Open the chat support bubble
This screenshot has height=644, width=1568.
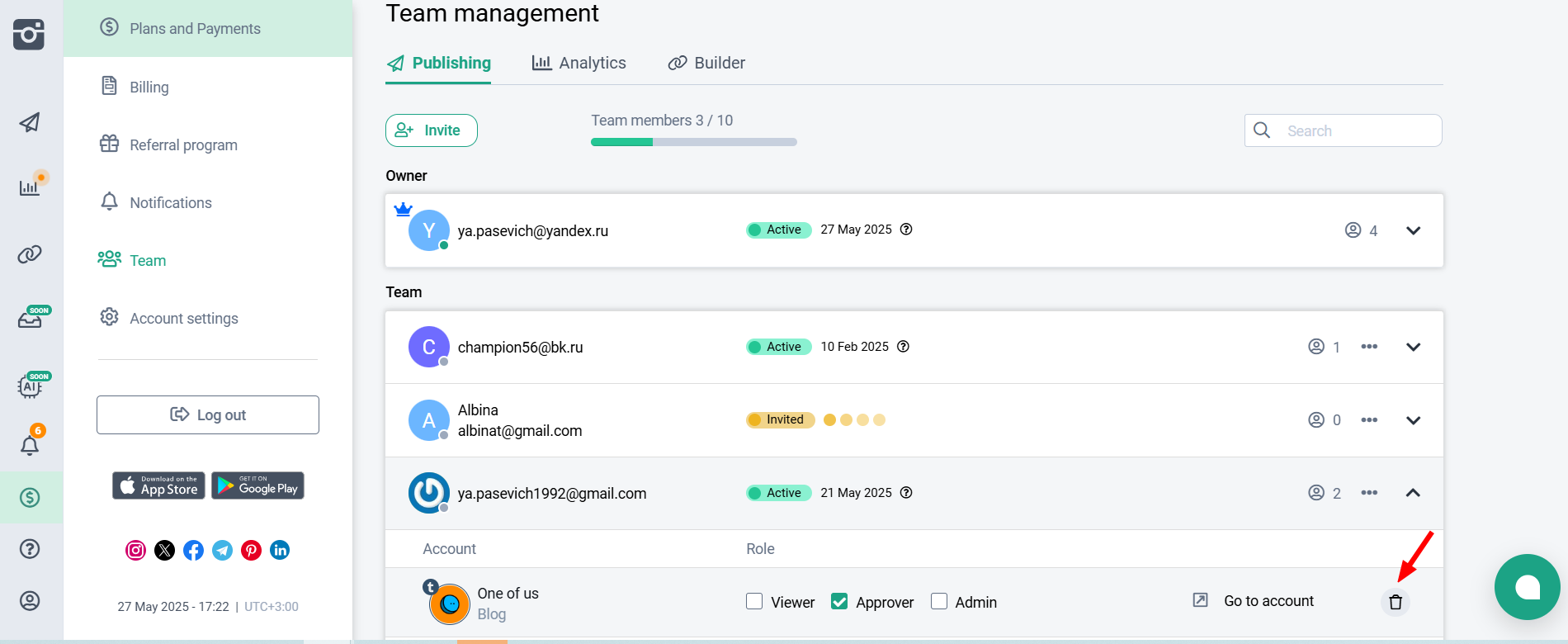pos(1527,587)
